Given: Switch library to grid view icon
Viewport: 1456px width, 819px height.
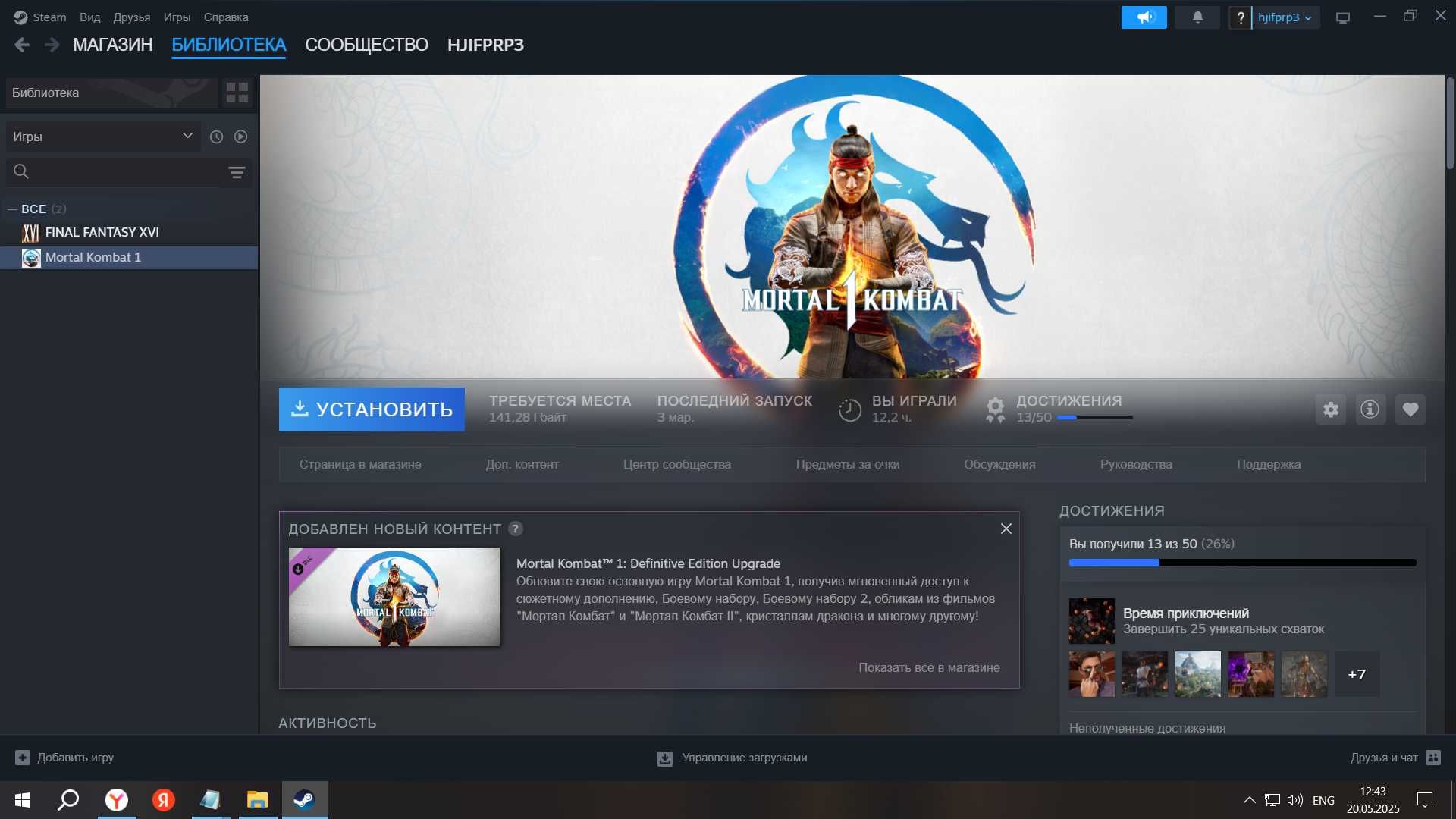Looking at the screenshot, I should (237, 93).
